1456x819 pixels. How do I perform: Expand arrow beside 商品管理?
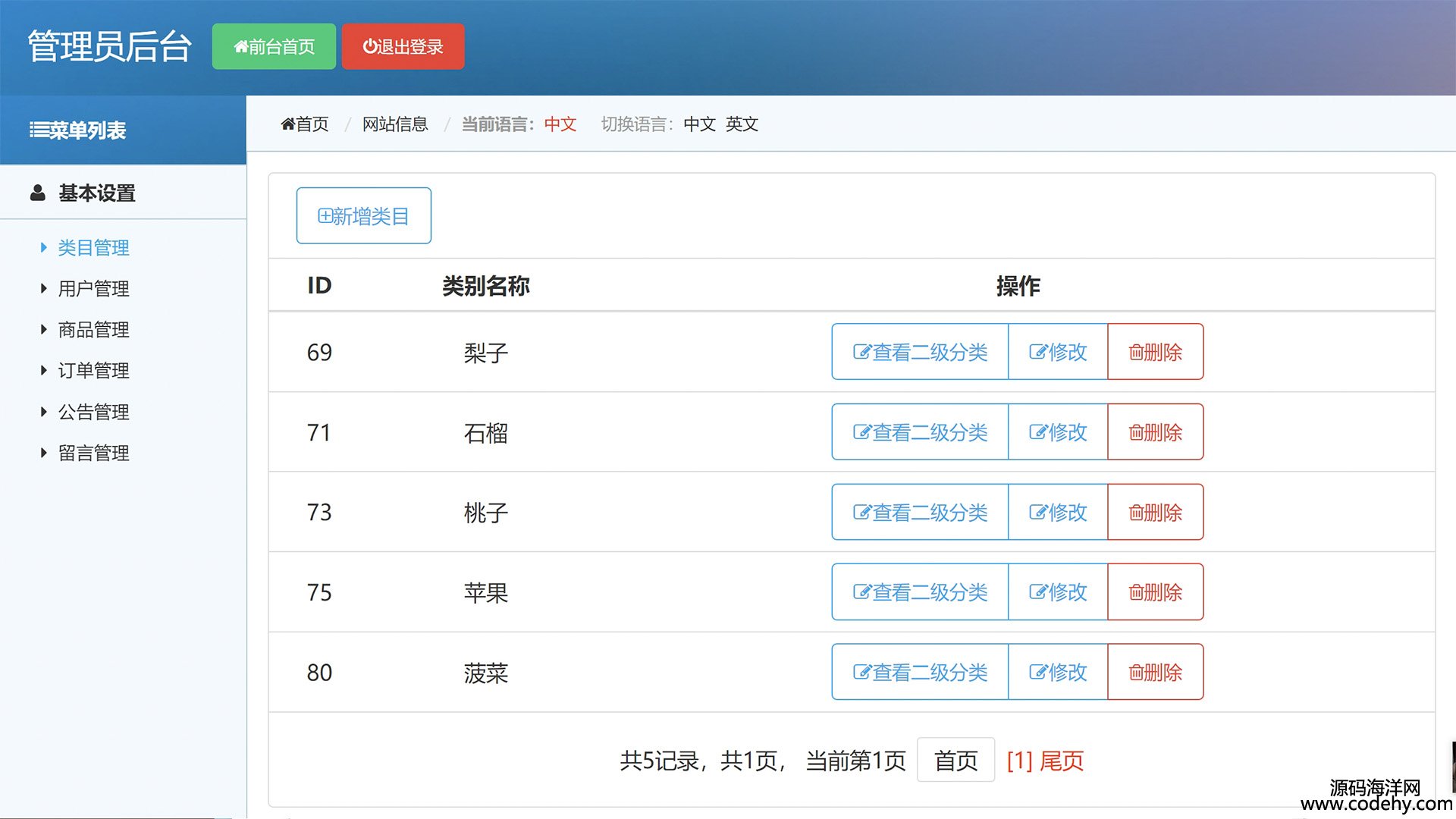pyautogui.click(x=43, y=329)
